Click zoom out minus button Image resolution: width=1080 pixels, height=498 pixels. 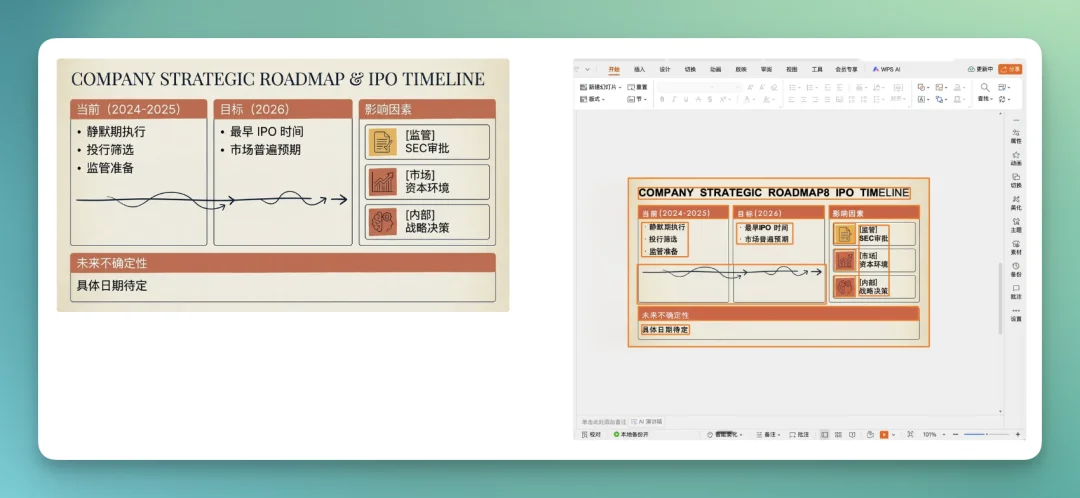(955, 435)
